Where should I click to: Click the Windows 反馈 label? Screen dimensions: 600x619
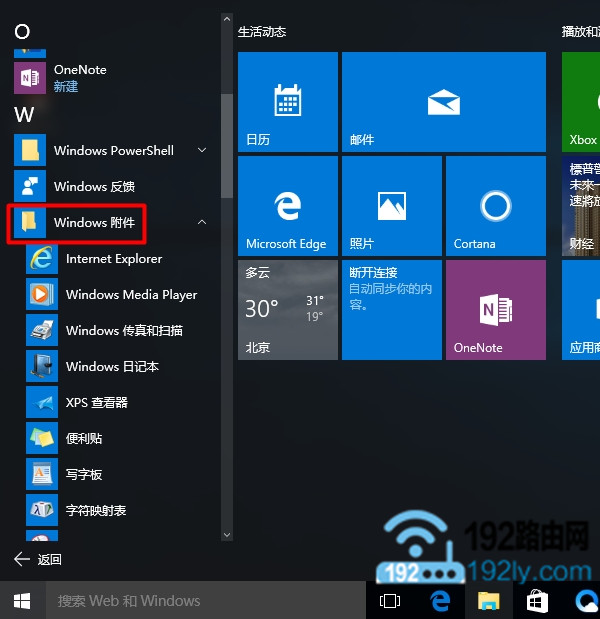[94, 186]
